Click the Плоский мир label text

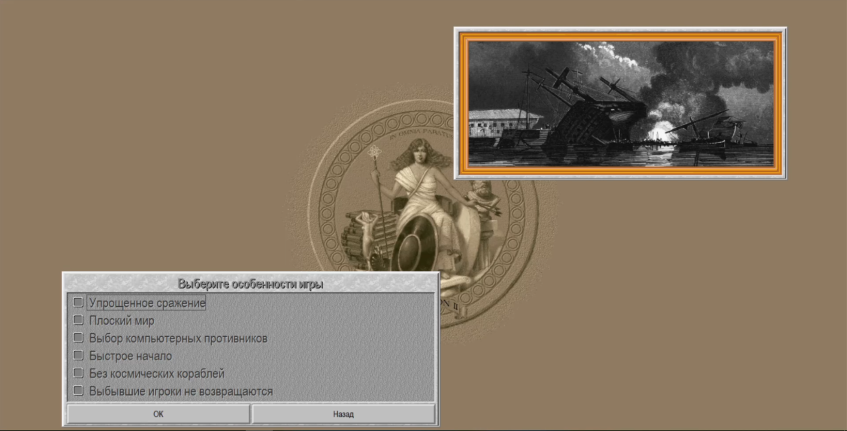[x=122, y=321]
